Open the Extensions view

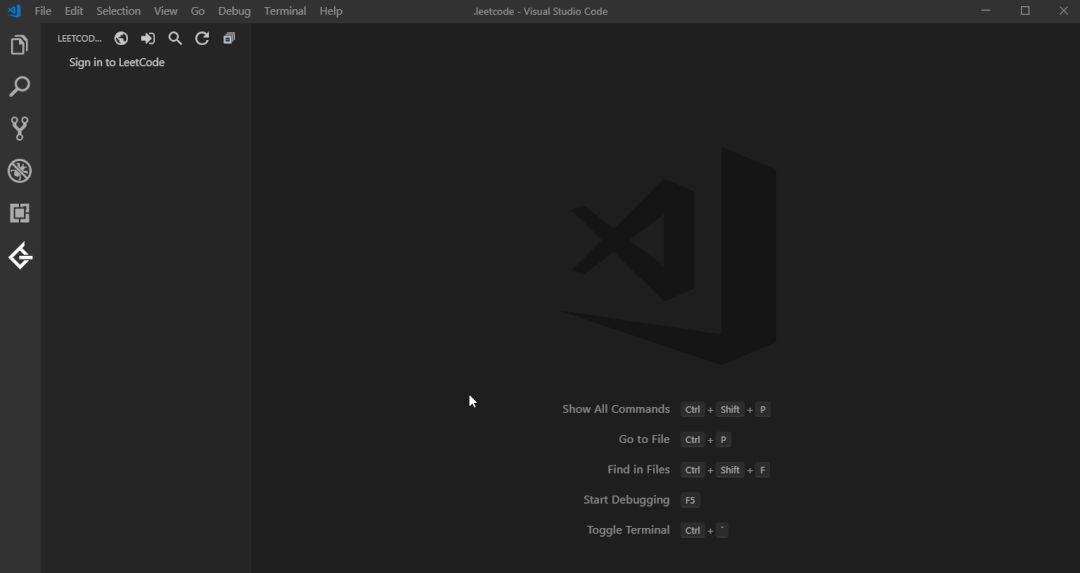pos(19,213)
